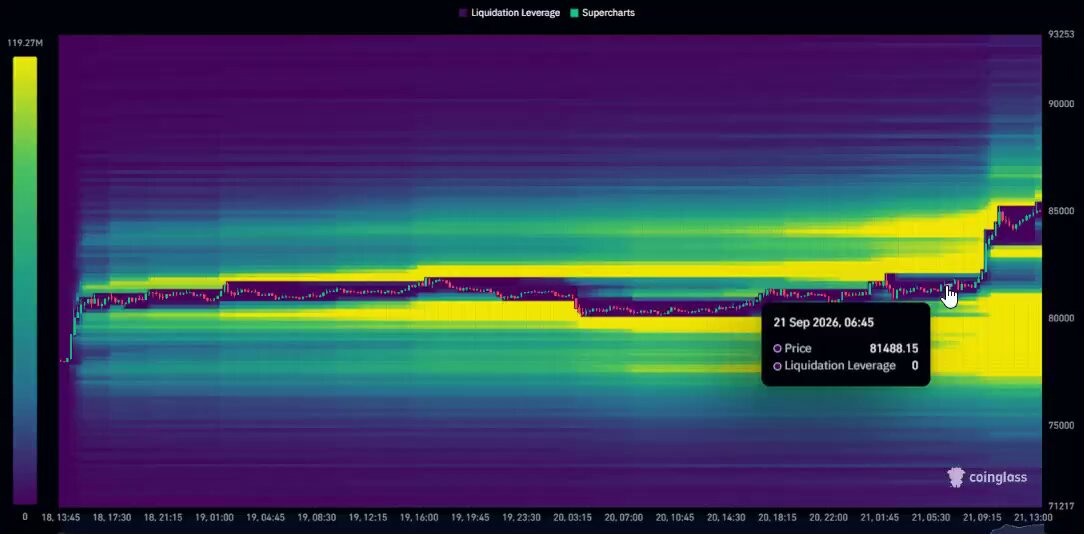This screenshot has width=1084, height=534.
Task: Click the purple Liquidation Leverage legend swatch
Action: (x=463, y=12)
